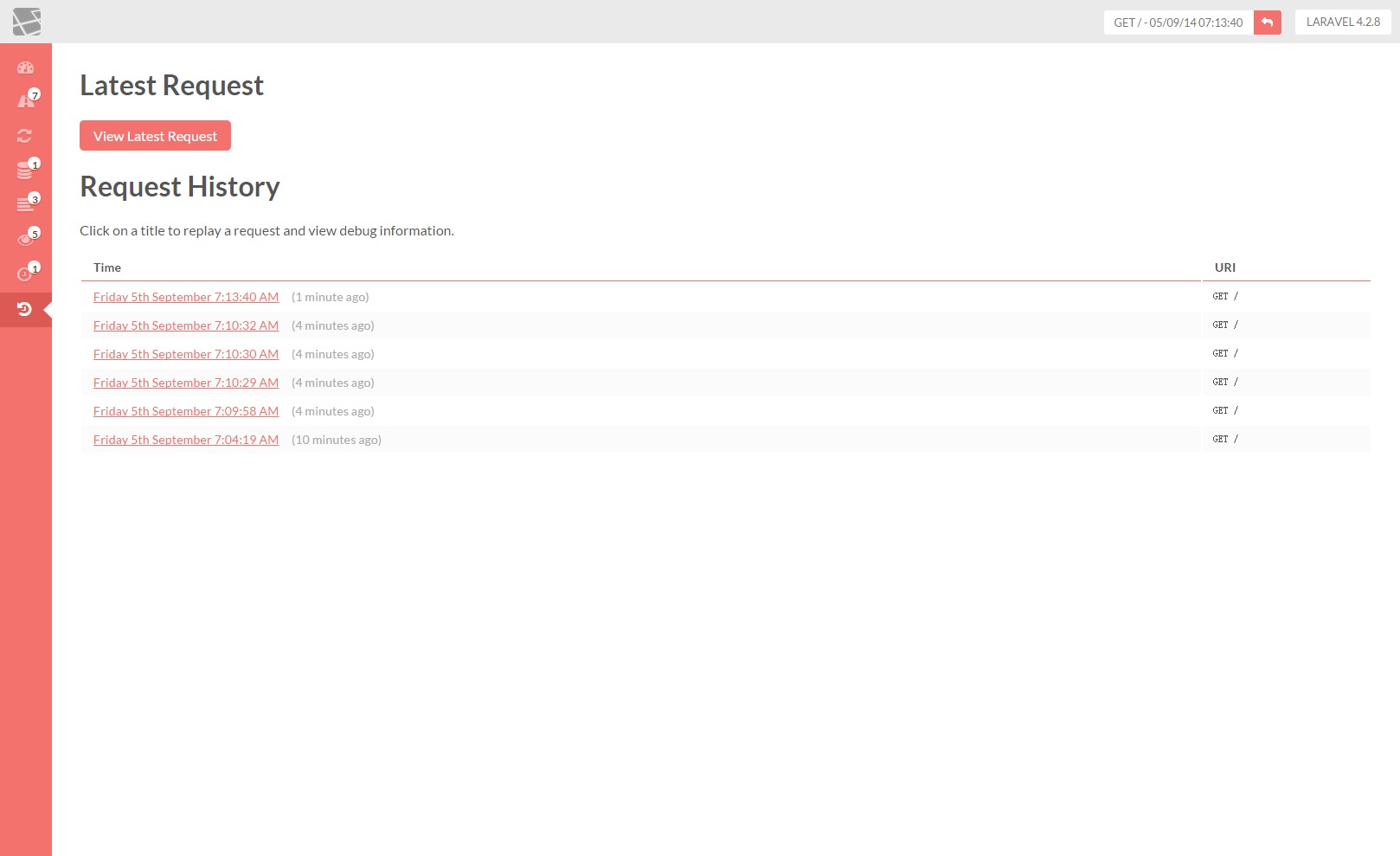Click the Request History heading
The height and width of the screenshot is (856, 1400).
[180, 187]
